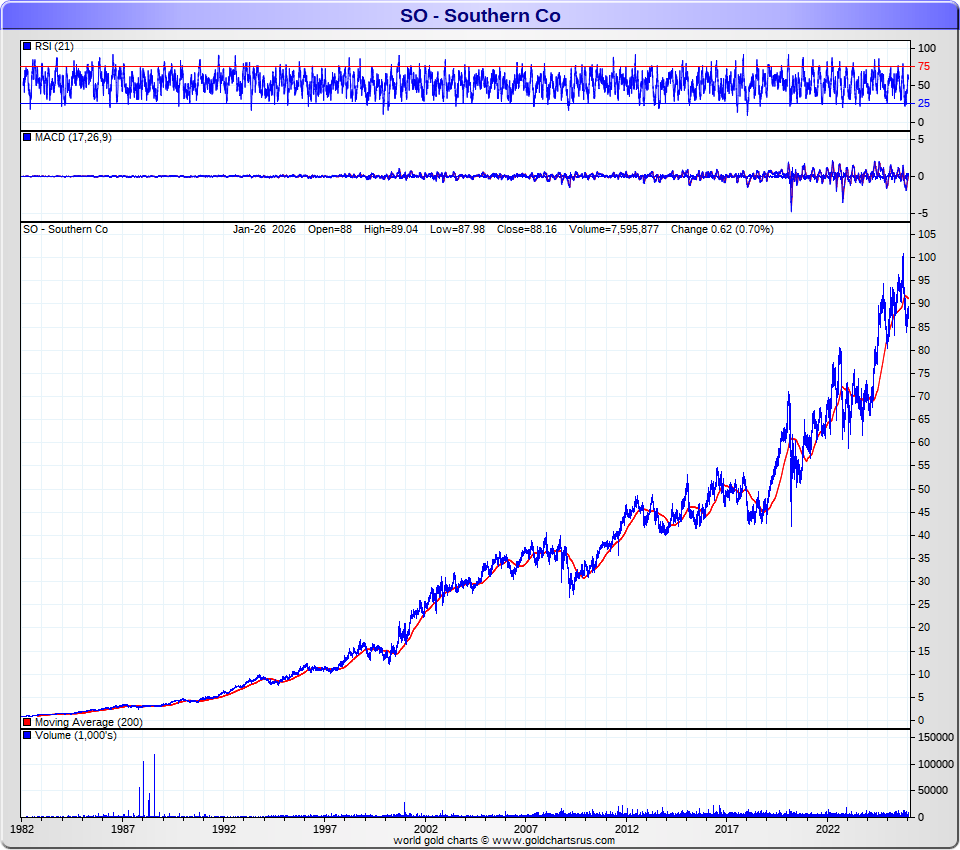This screenshot has width=960, height=850.
Task: Click the 'Volume=7,595,877' readout
Action: point(615,229)
